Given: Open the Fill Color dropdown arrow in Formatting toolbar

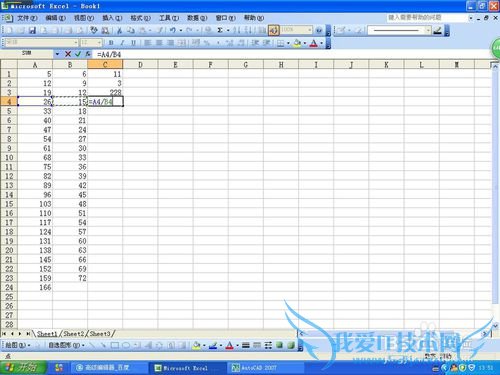Looking at the screenshot, I should pyautogui.click(x=305, y=43).
